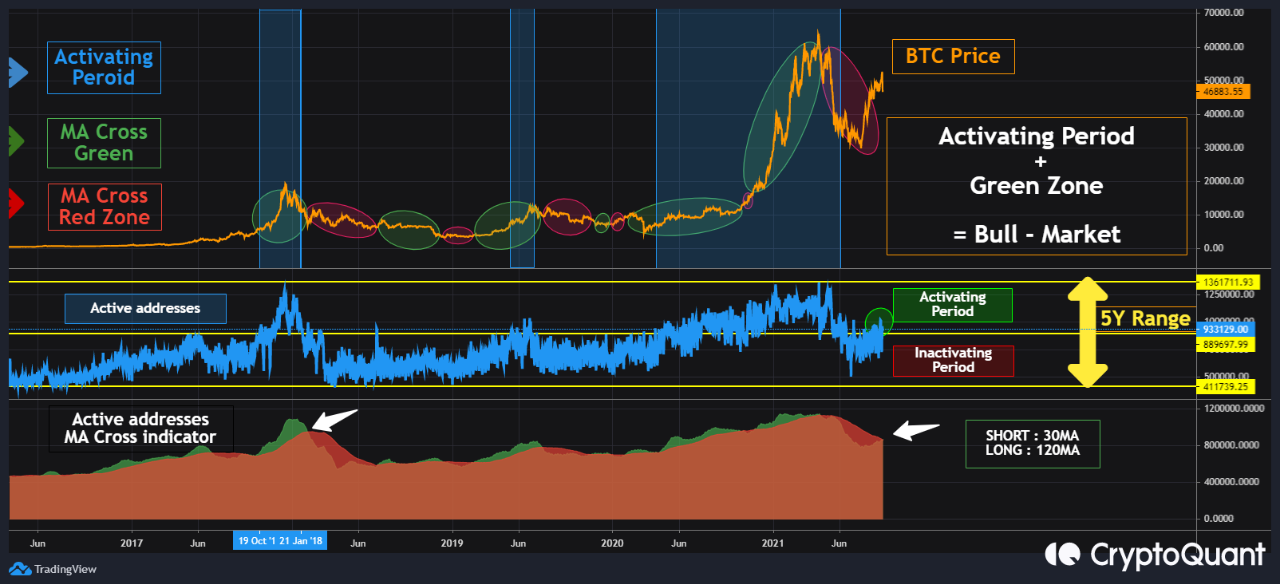Click the green Activating Period label
Viewport: 1280px width, 584px height.
pyautogui.click(x=953, y=304)
